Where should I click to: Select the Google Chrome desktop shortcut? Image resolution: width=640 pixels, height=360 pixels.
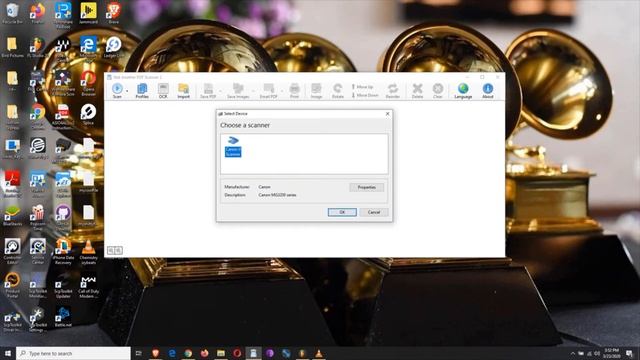pos(38,117)
